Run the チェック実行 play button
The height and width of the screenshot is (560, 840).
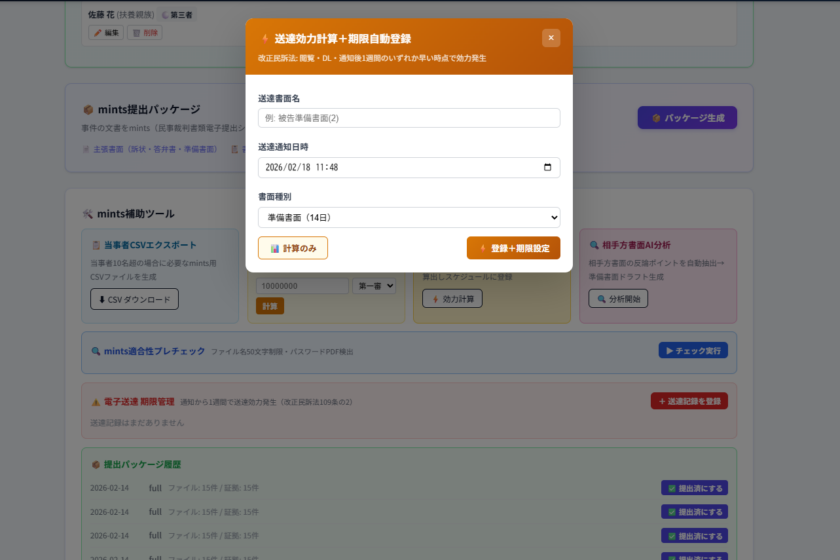pos(692,351)
